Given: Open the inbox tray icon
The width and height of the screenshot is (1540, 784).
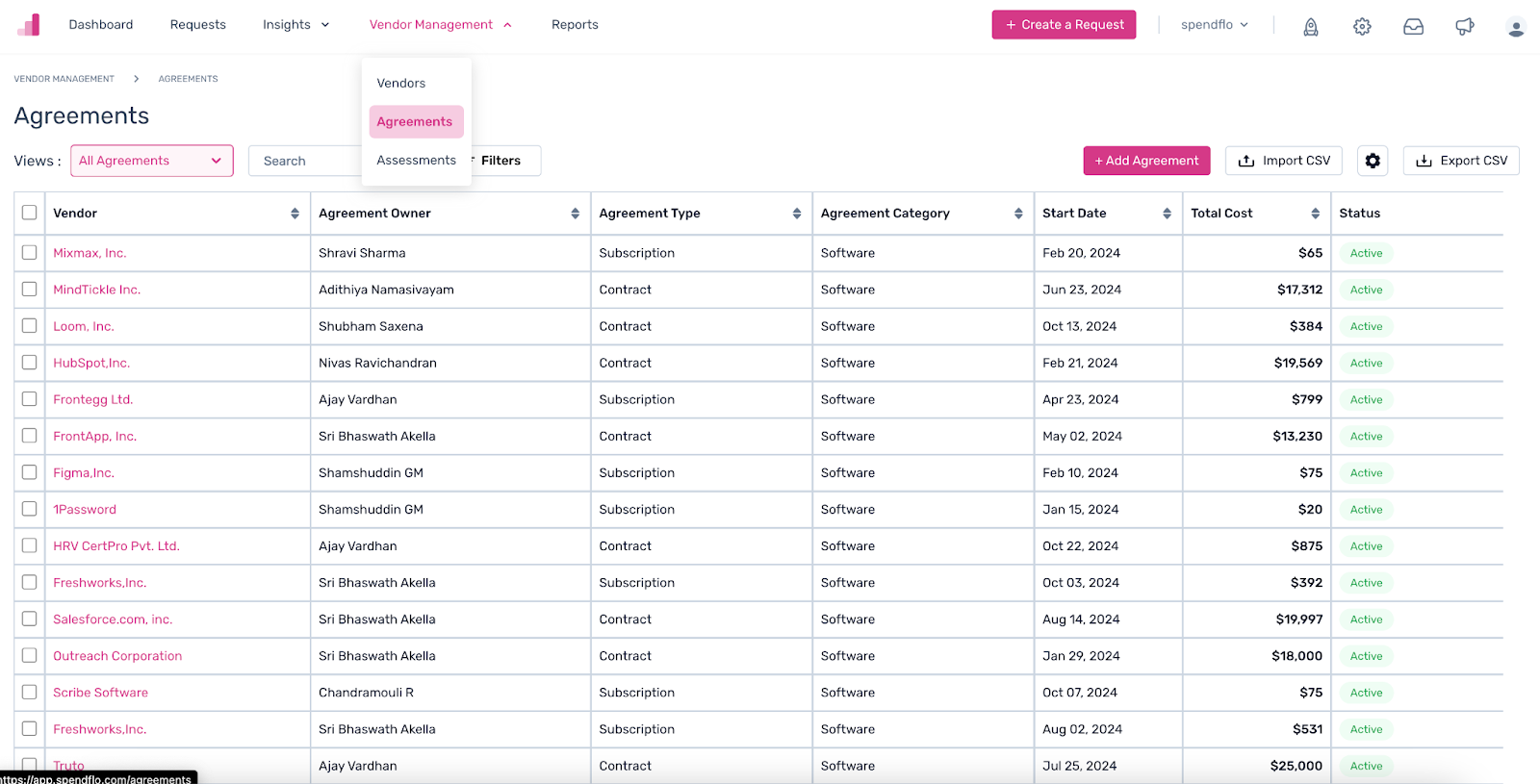Looking at the screenshot, I should [1413, 27].
